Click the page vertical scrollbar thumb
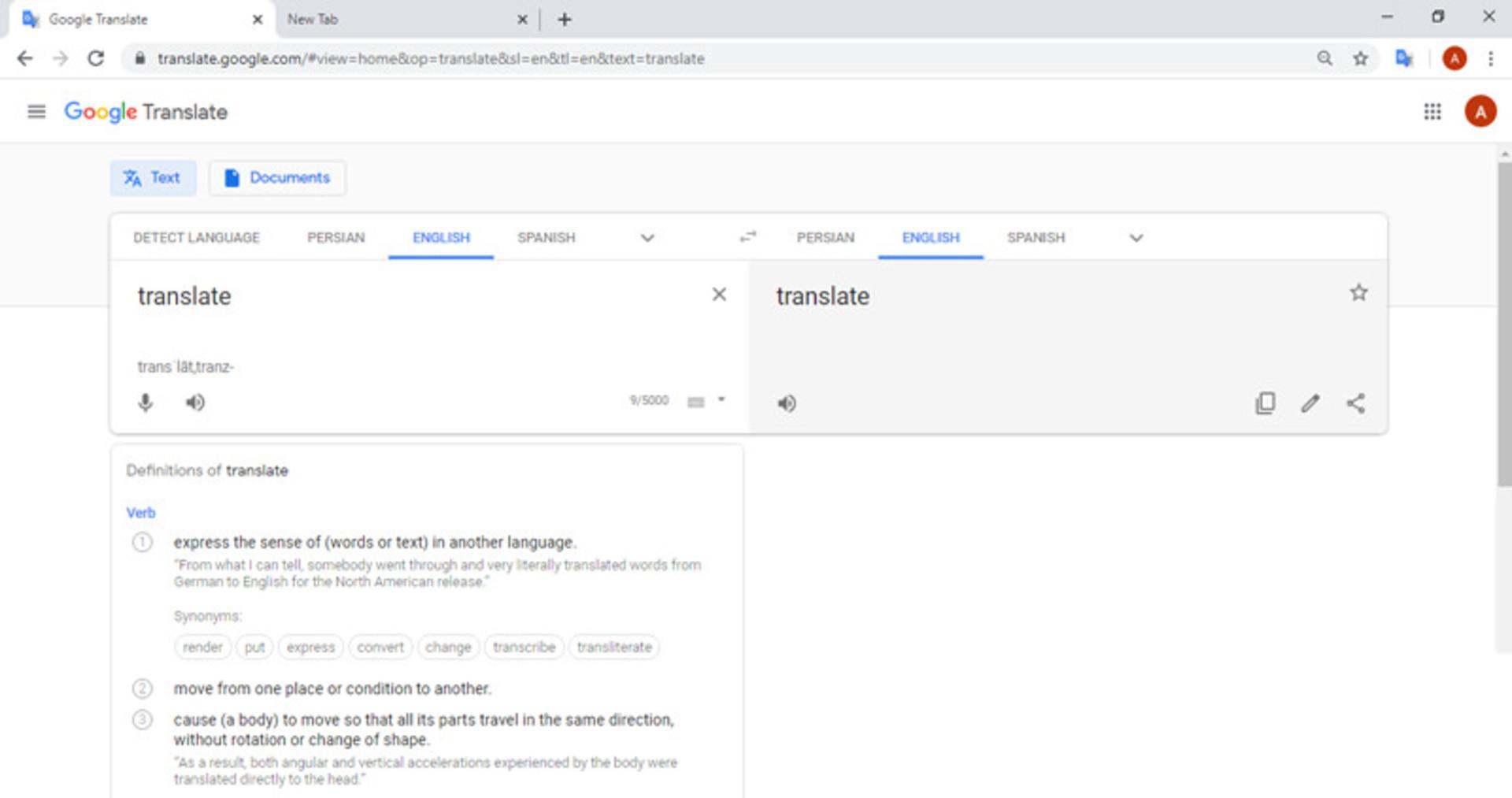 [1504, 323]
